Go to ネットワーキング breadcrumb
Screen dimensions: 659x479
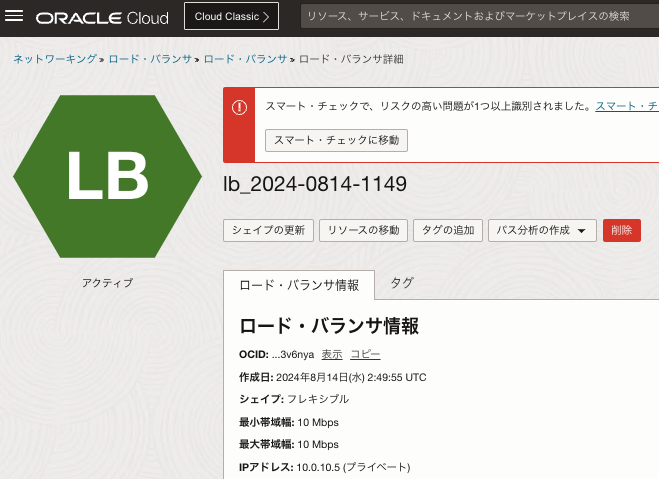click(55, 59)
